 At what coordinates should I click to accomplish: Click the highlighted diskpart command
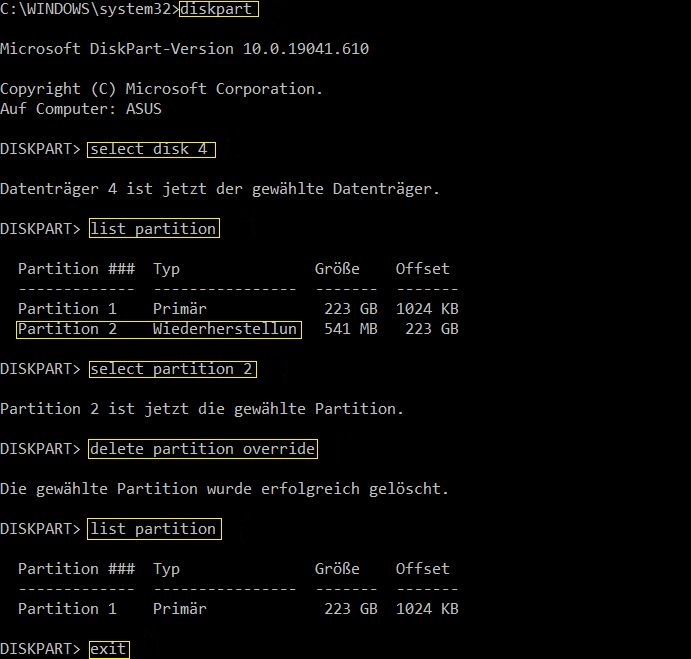[x=217, y=10]
